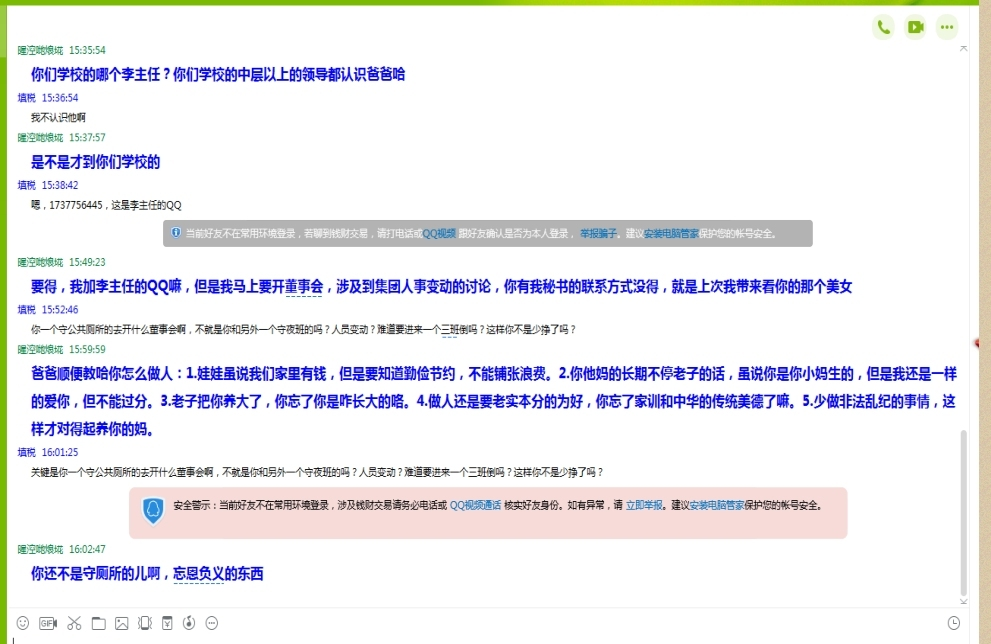Screen dimensions: 991x644
Task: Click the chat scrollbar thumb
Action: pyautogui.click(x=964, y=510)
